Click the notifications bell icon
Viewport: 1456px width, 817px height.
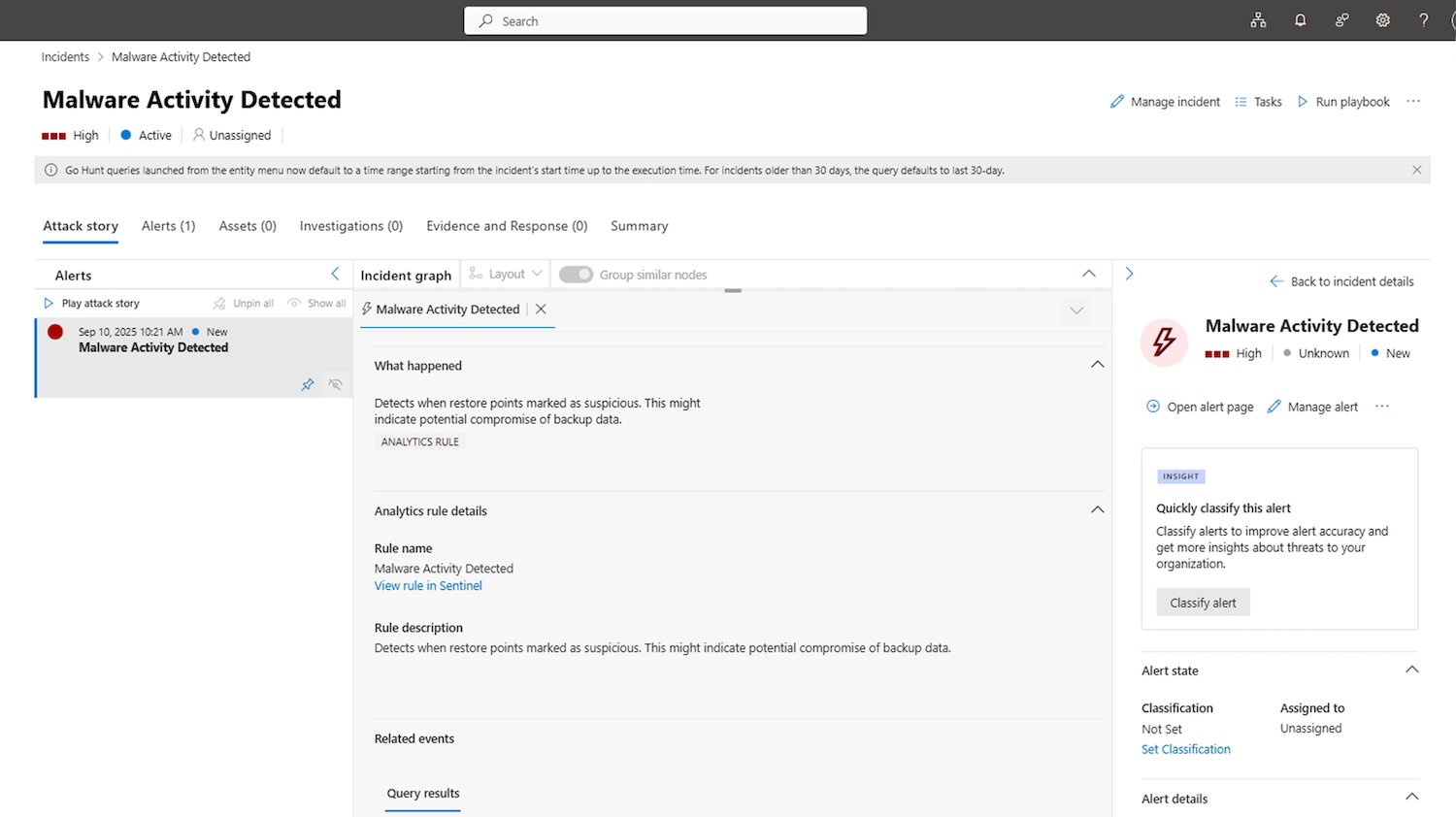(1300, 20)
